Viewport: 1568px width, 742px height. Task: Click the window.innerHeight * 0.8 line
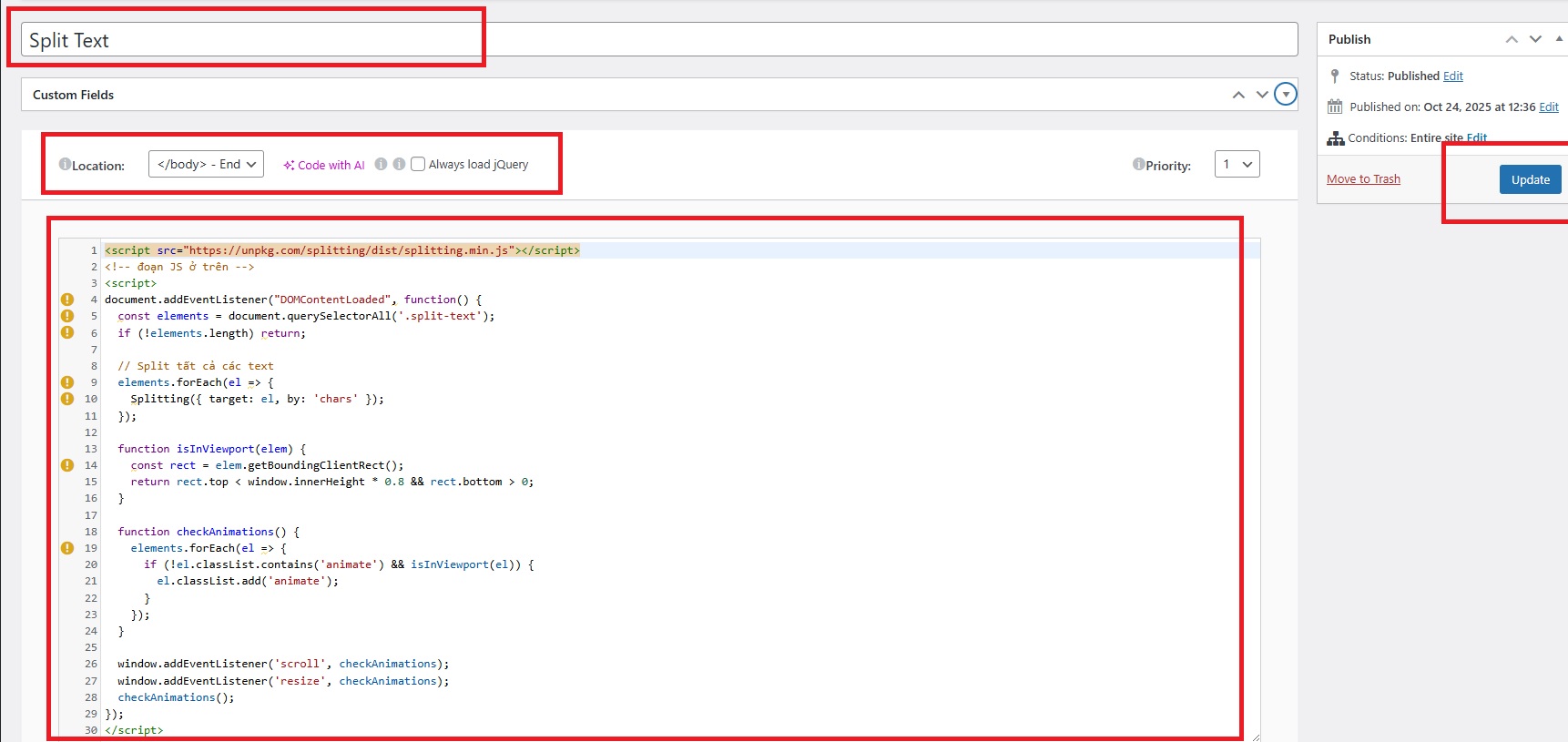point(332,482)
